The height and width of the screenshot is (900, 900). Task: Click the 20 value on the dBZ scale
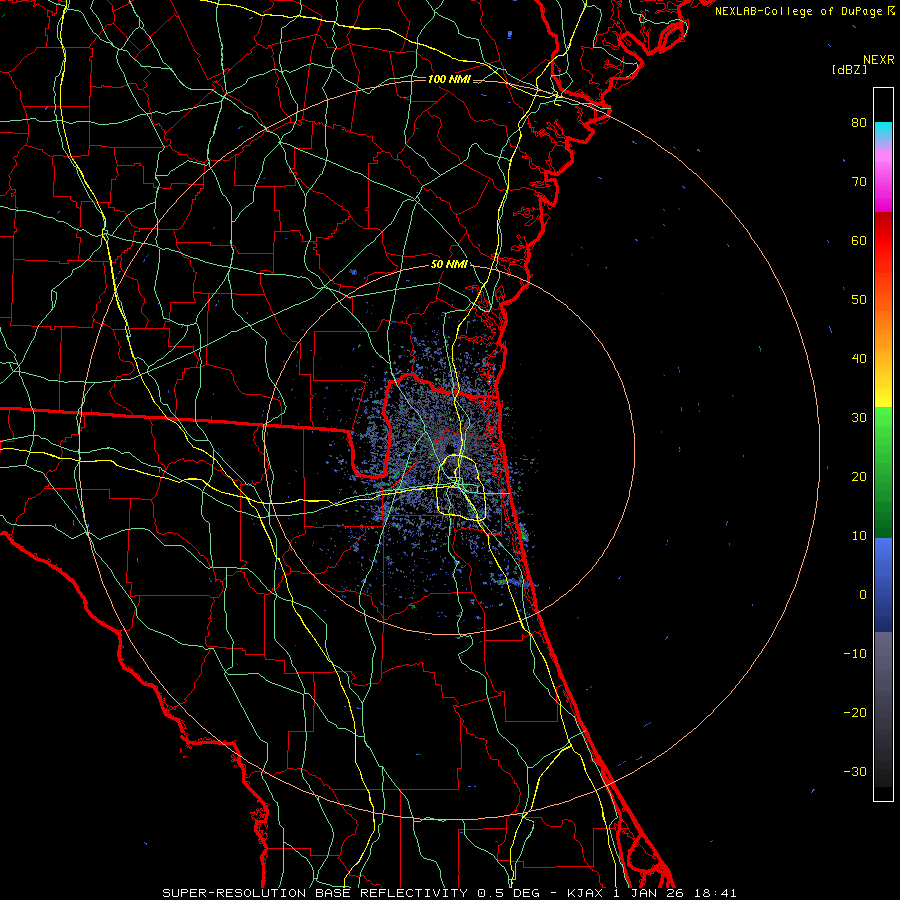pyautogui.click(x=859, y=476)
